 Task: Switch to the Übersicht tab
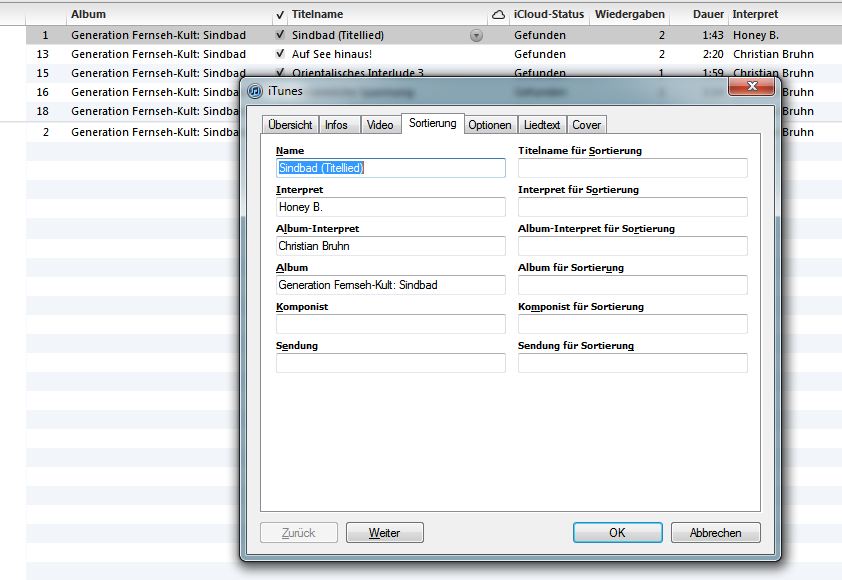(290, 125)
